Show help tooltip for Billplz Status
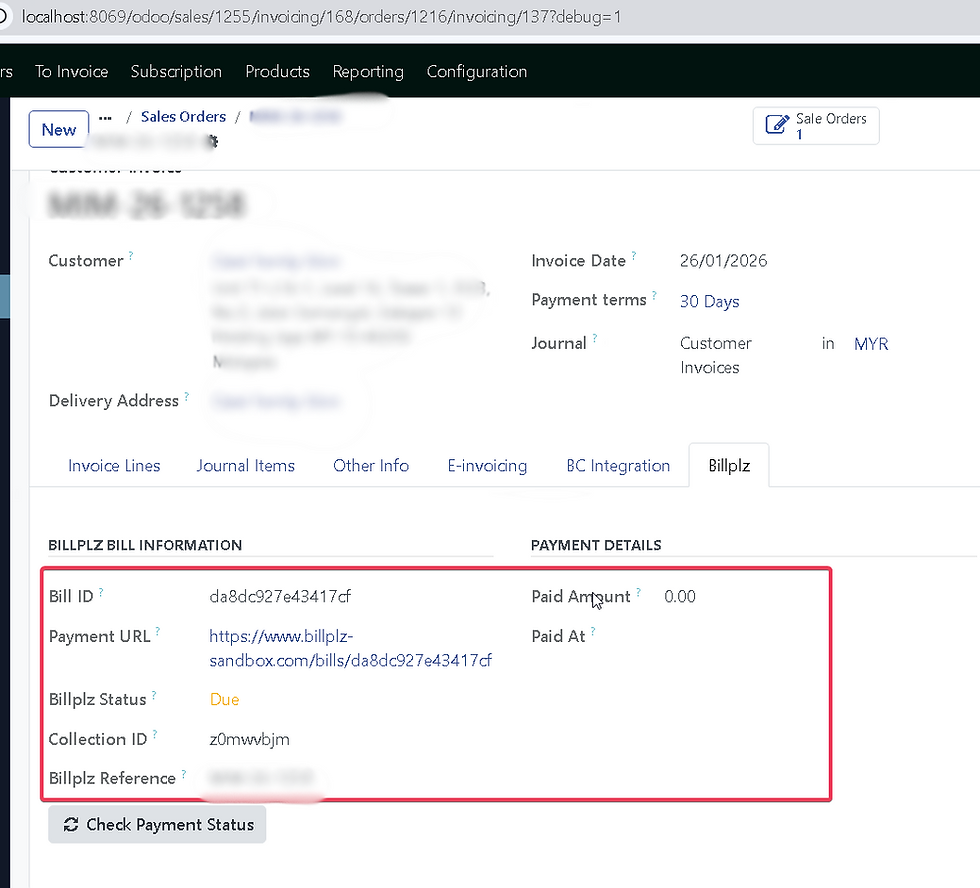The image size is (980, 888). point(154,694)
